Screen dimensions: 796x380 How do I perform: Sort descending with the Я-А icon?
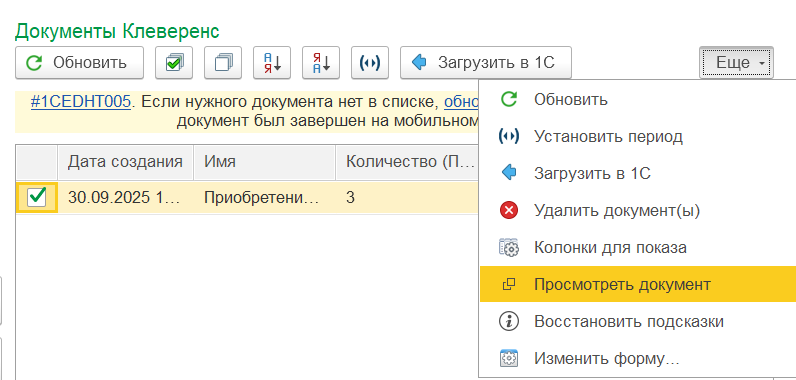click(321, 63)
